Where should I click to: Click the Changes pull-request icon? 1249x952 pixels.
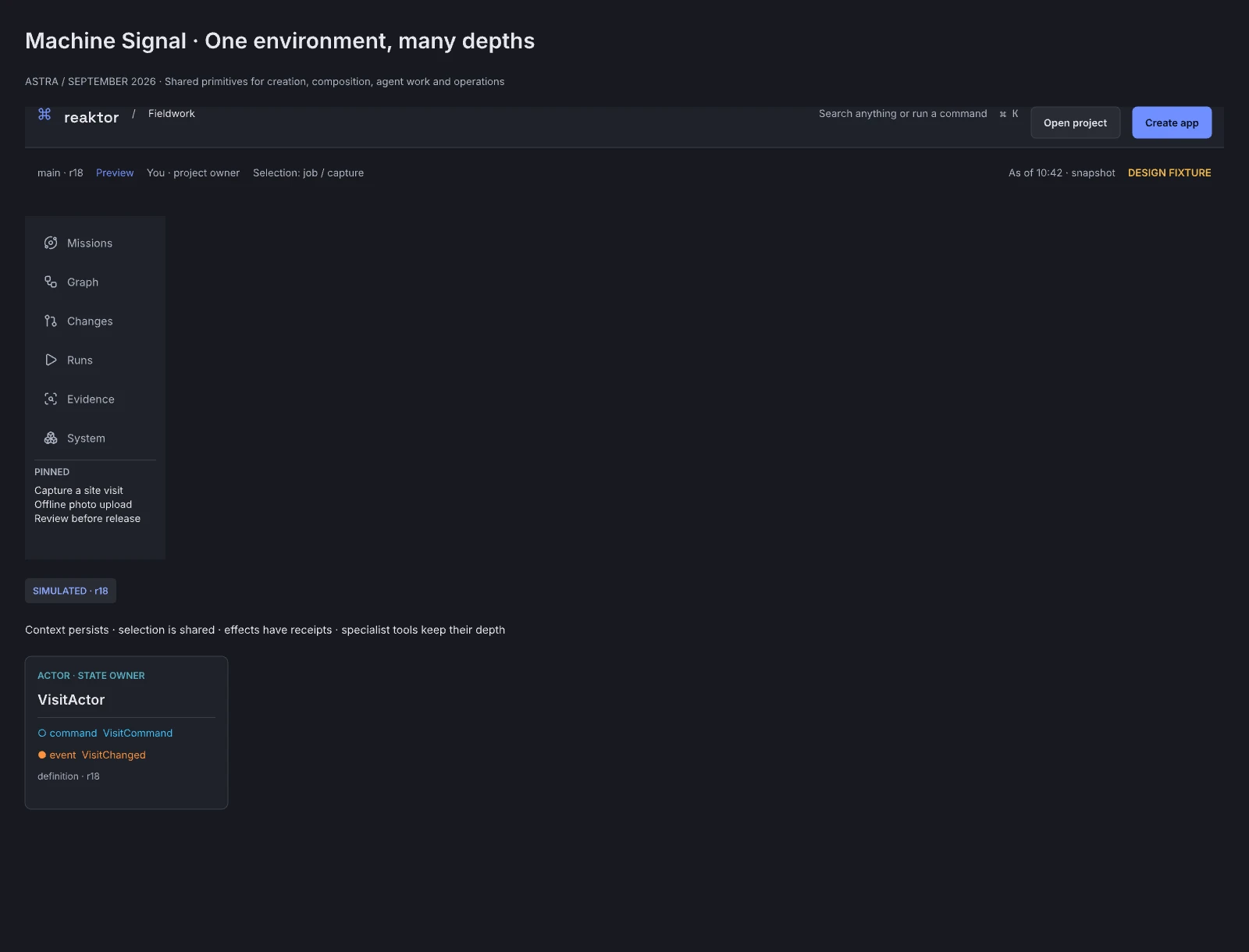coord(51,321)
